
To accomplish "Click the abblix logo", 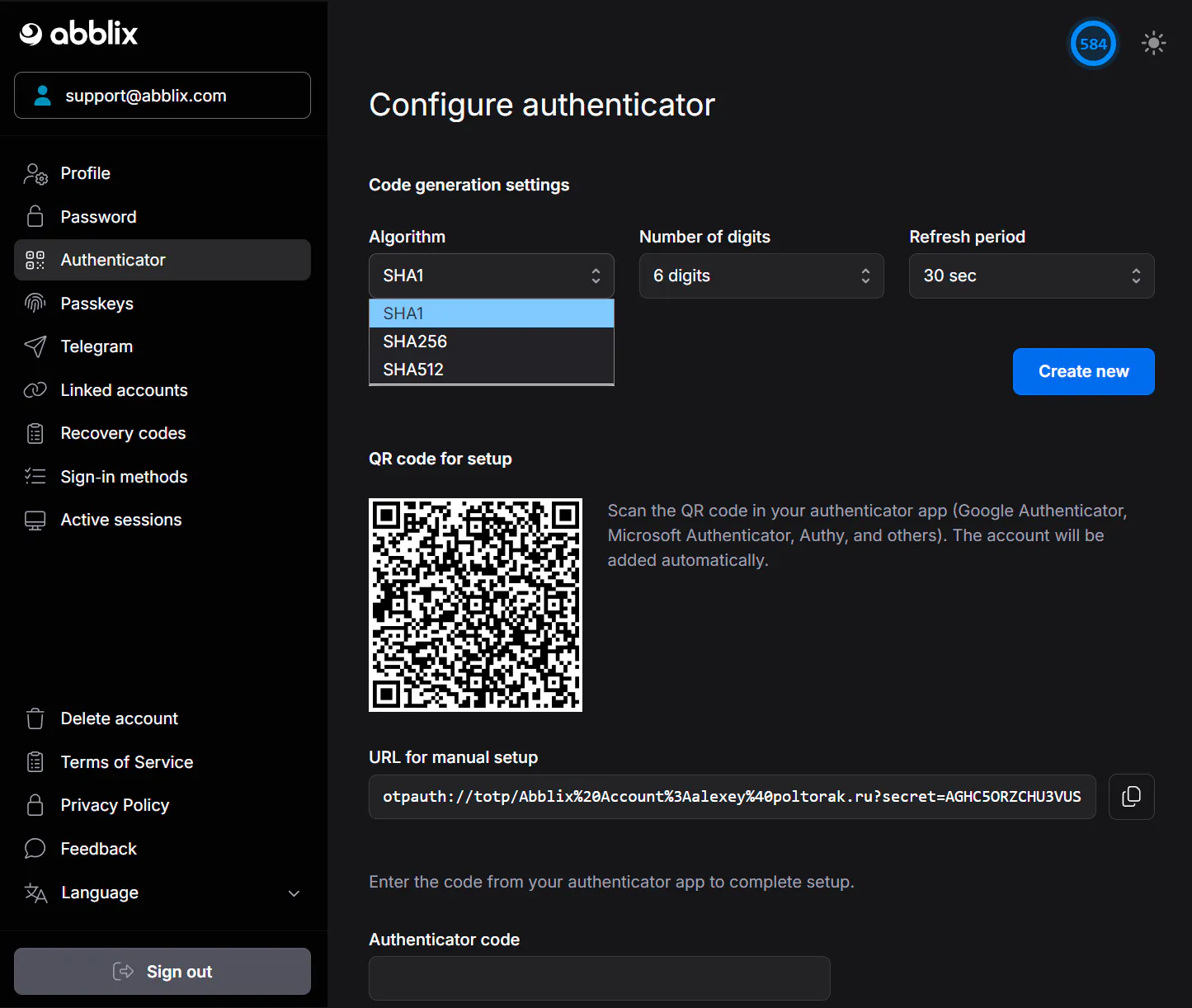I will (x=78, y=33).
